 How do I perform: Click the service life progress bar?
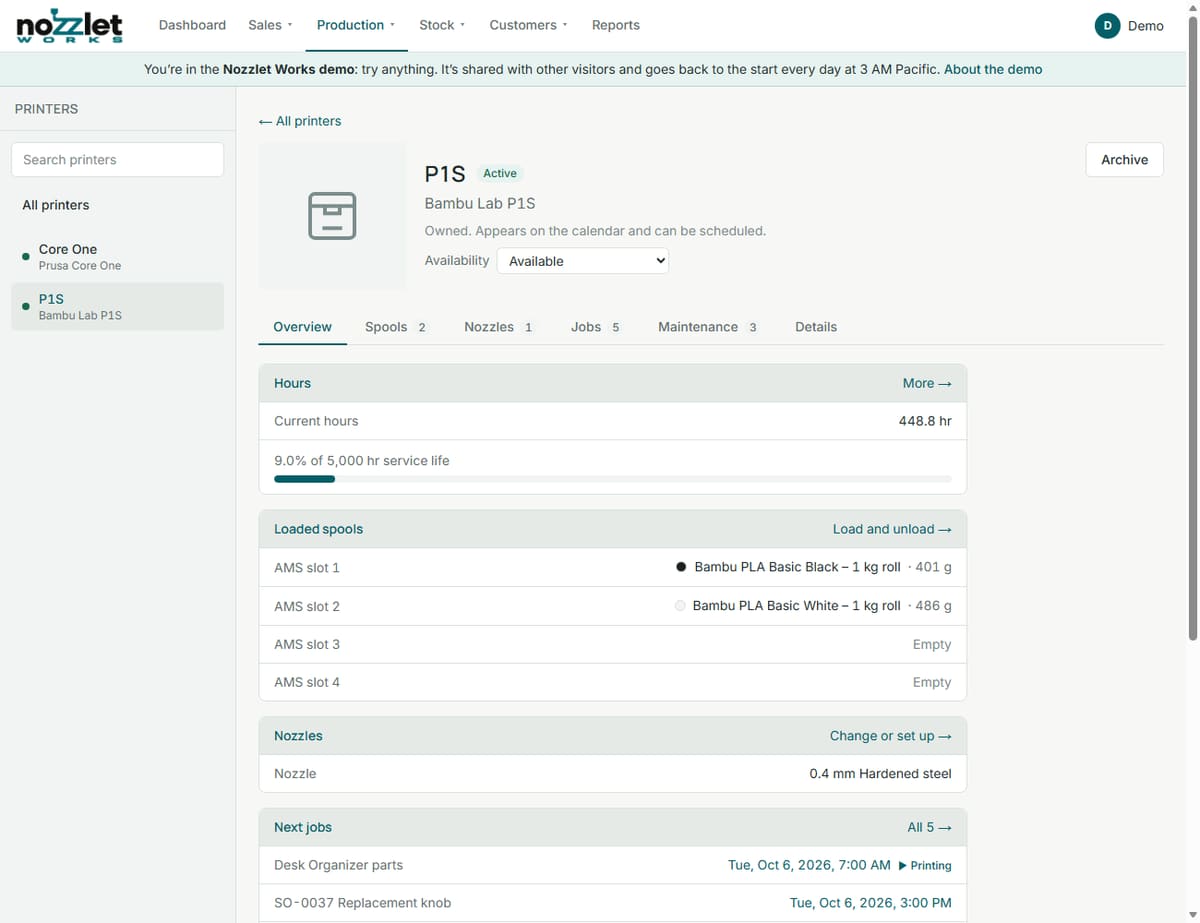tap(613, 479)
